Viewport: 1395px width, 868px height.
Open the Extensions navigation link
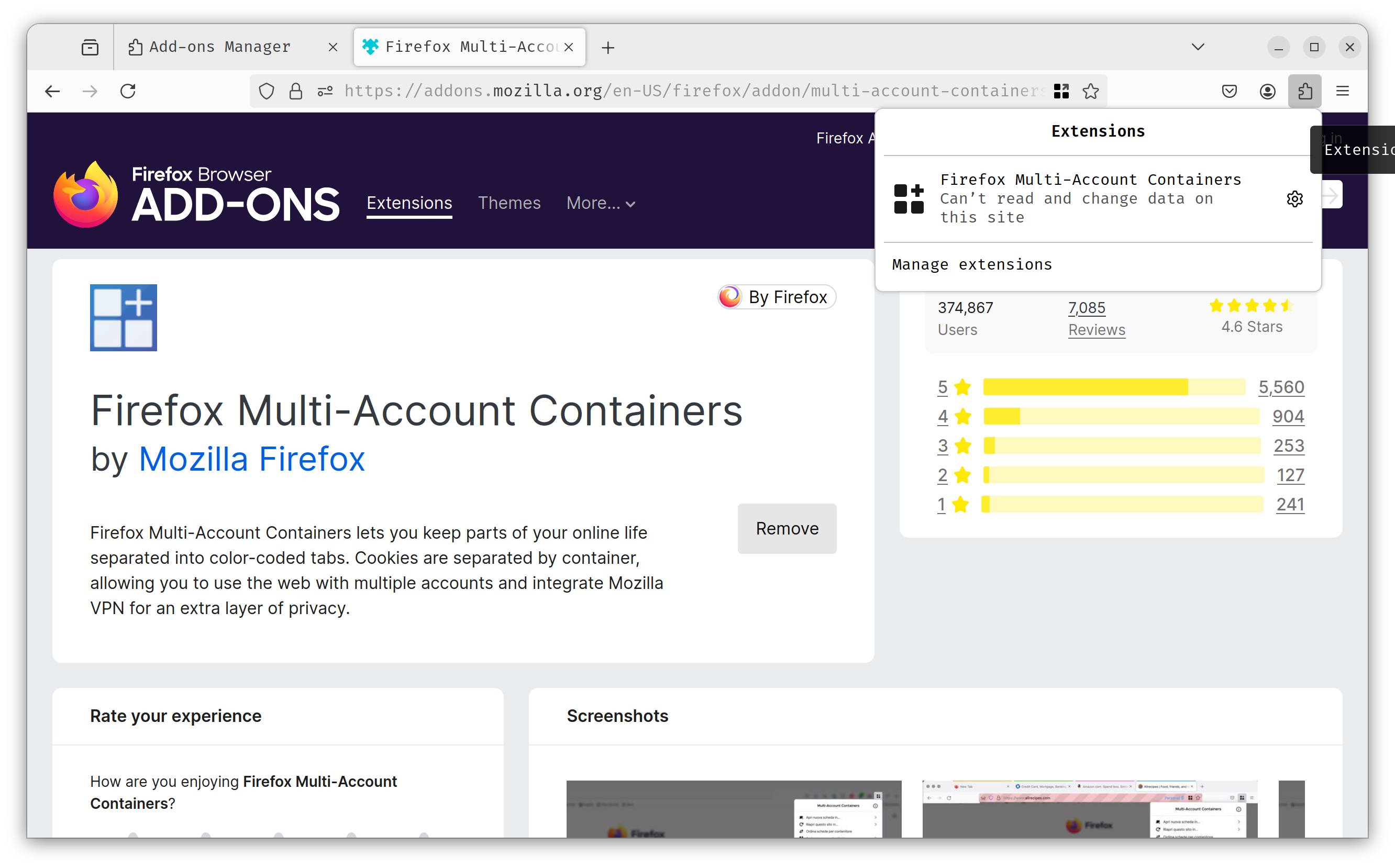tap(409, 203)
